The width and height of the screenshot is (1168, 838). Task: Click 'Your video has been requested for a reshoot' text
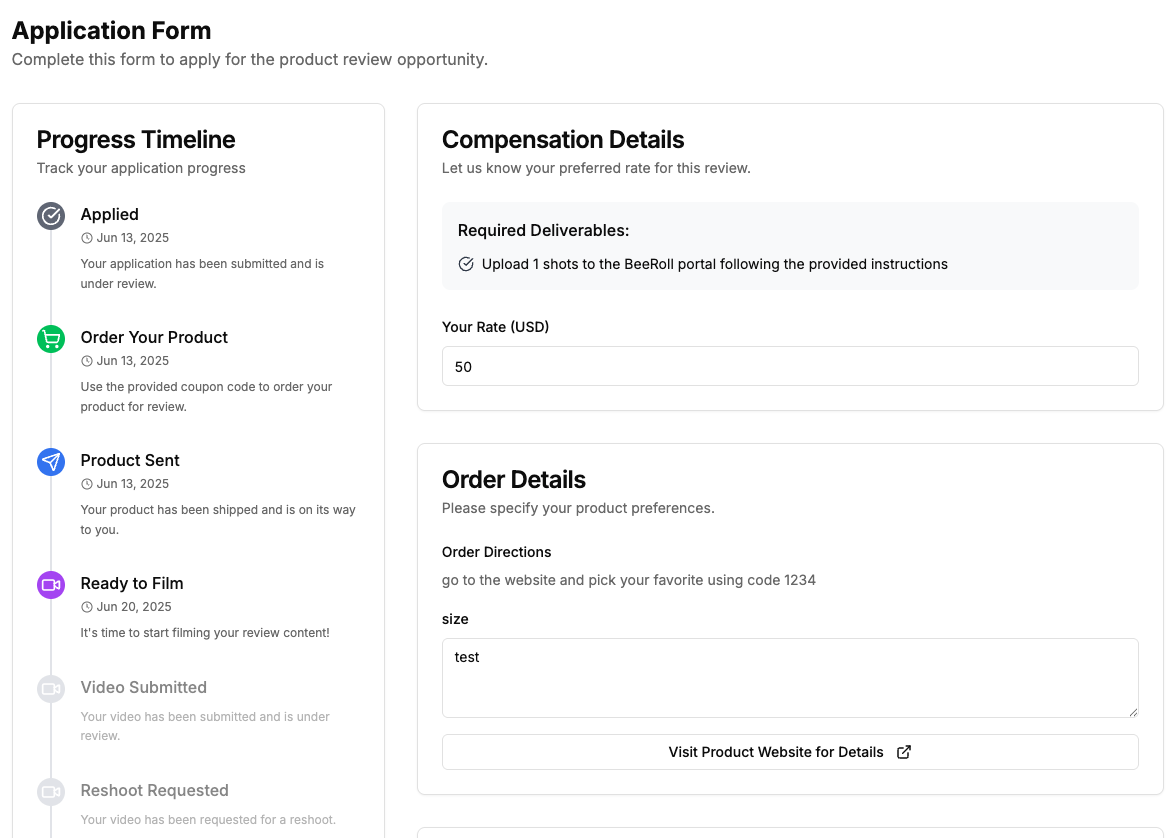pyautogui.click(x=208, y=820)
